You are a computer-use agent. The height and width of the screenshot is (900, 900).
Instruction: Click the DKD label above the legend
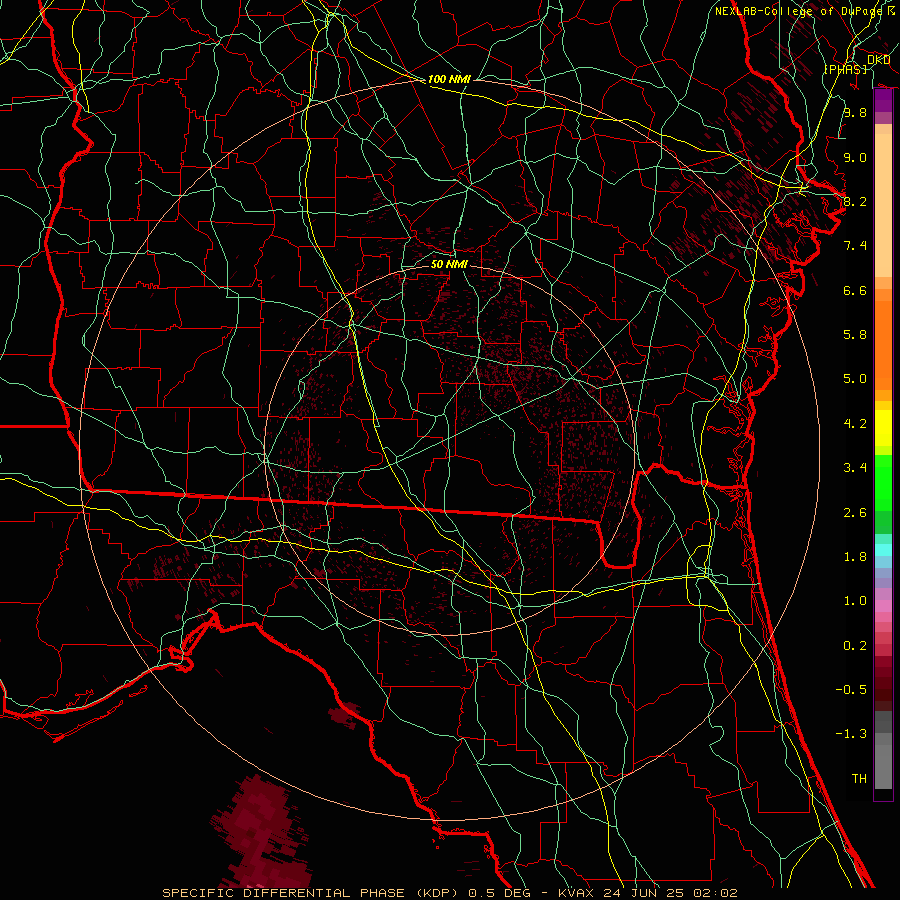[x=878, y=60]
